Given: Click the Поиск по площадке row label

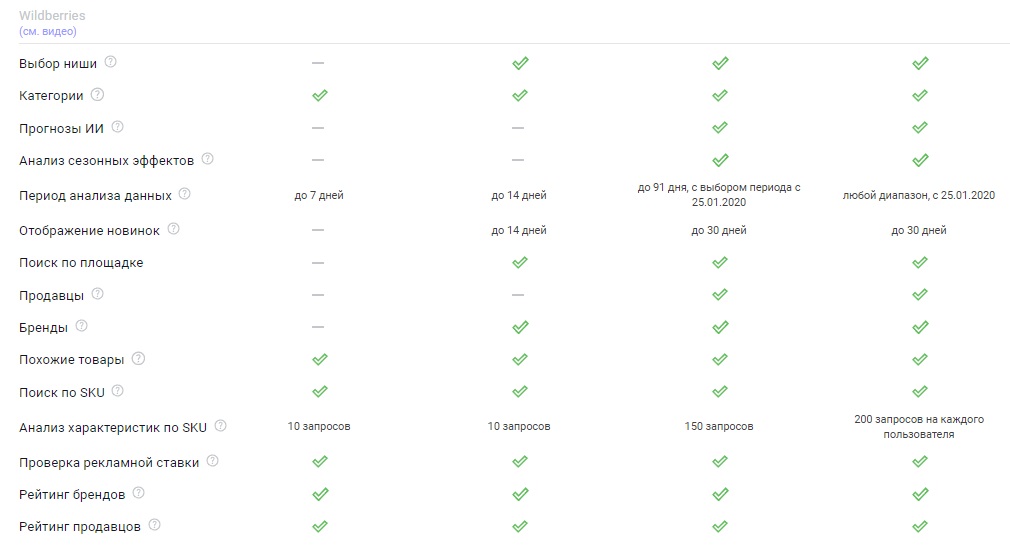Looking at the screenshot, I should [81, 263].
